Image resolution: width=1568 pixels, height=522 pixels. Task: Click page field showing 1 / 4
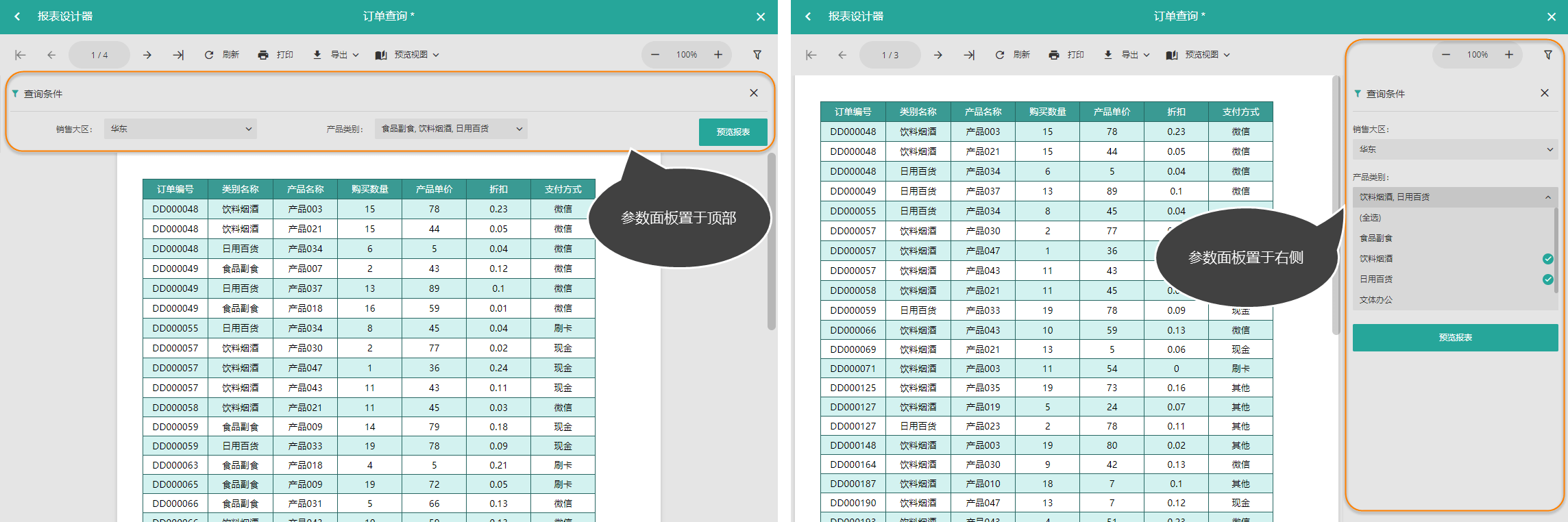click(99, 55)
